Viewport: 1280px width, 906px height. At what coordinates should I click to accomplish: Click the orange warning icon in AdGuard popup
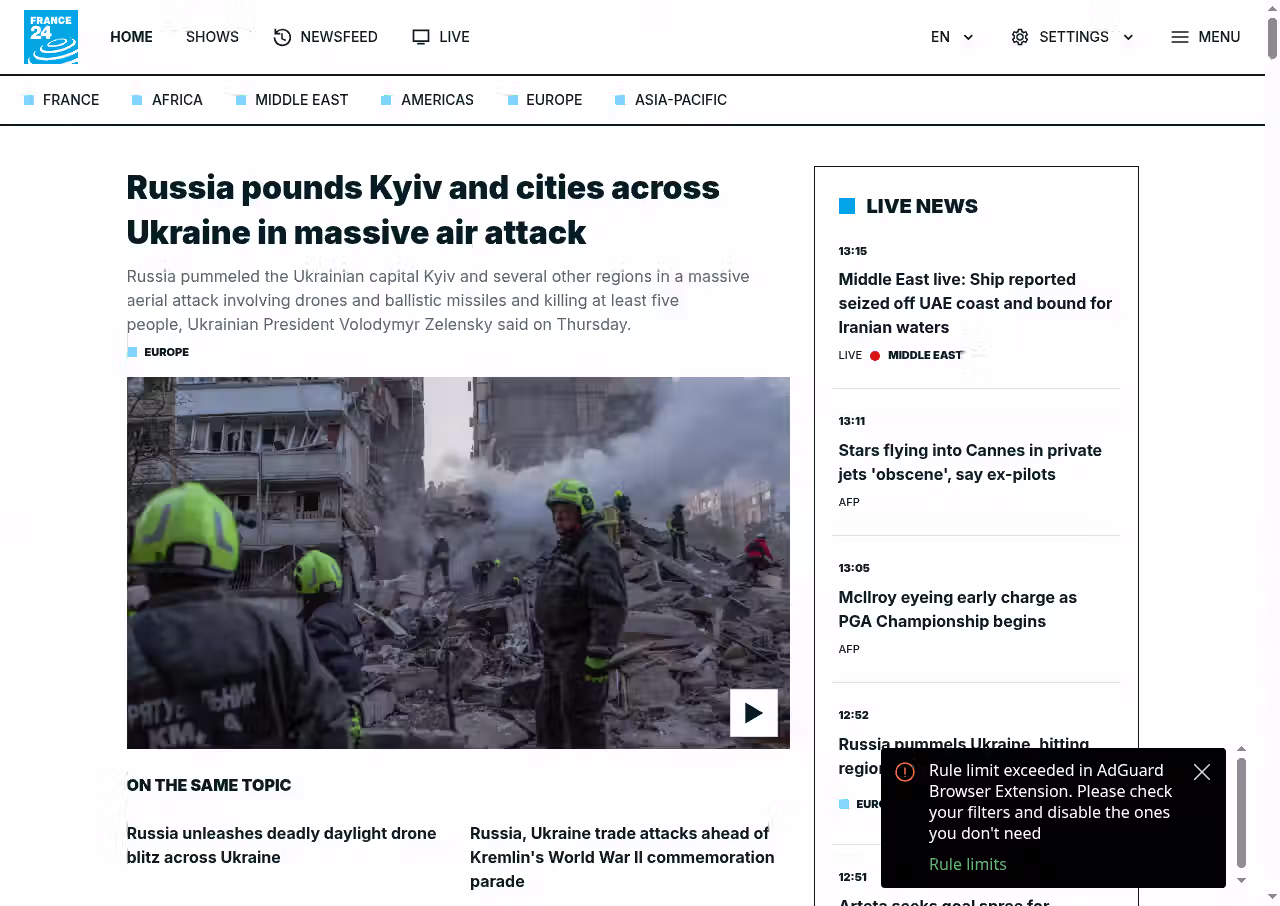pos(905,772)
